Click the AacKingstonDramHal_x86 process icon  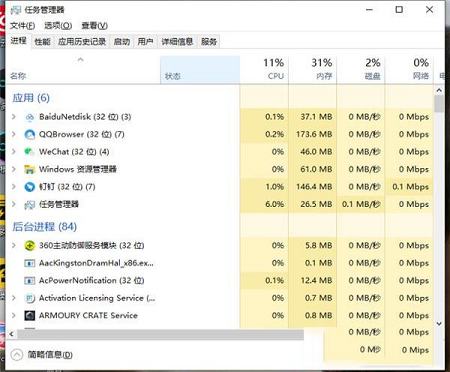coord(30,263)
